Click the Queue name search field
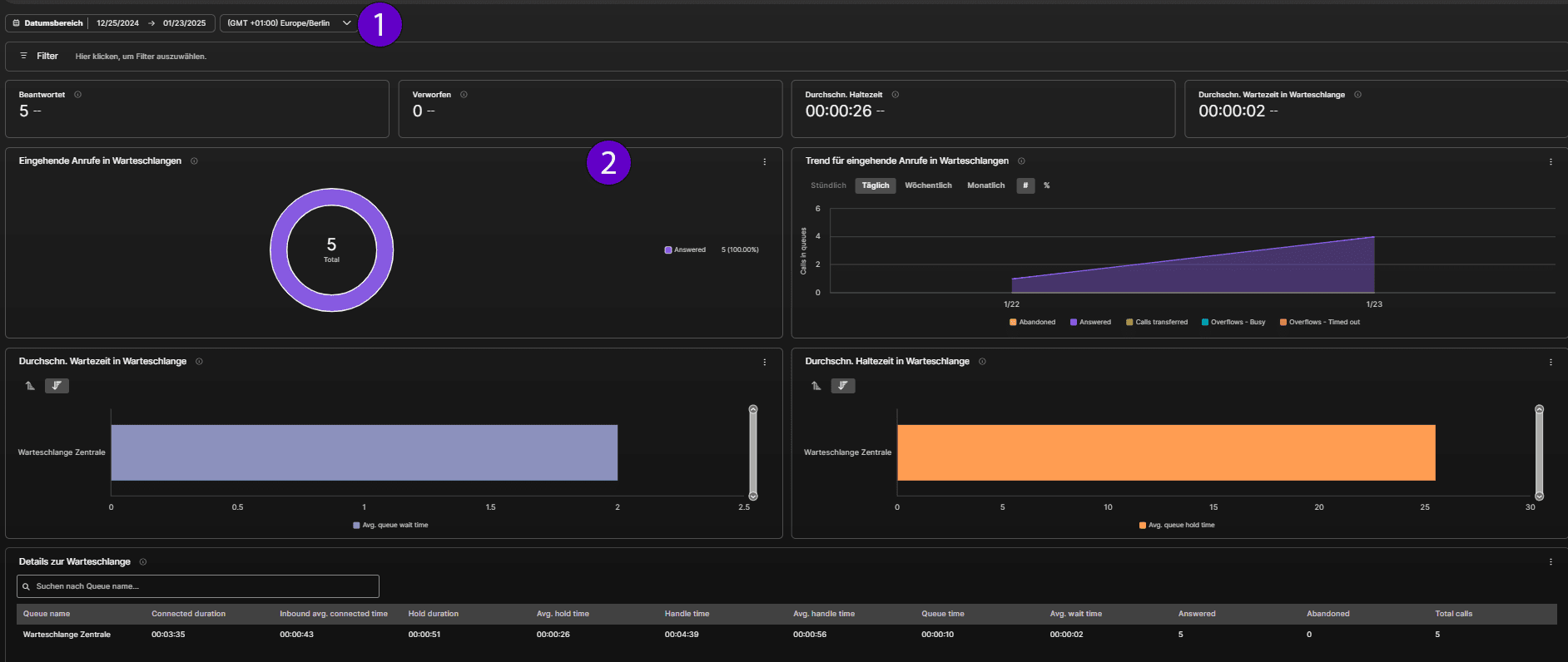The height and width of the screenshot is (662, 1568). [x=198, y=586]
